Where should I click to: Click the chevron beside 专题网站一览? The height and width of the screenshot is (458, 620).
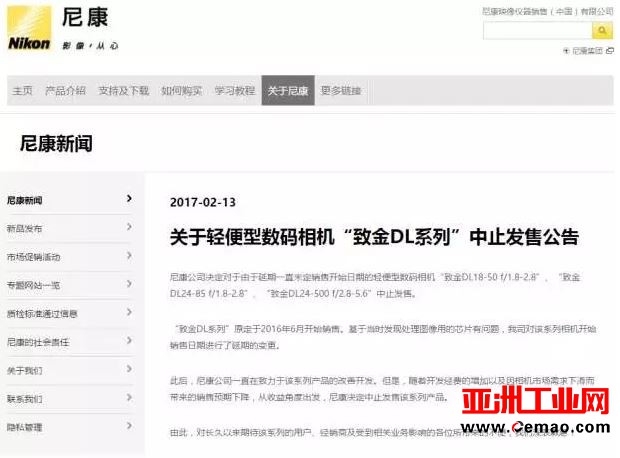[x=129, y=284]
